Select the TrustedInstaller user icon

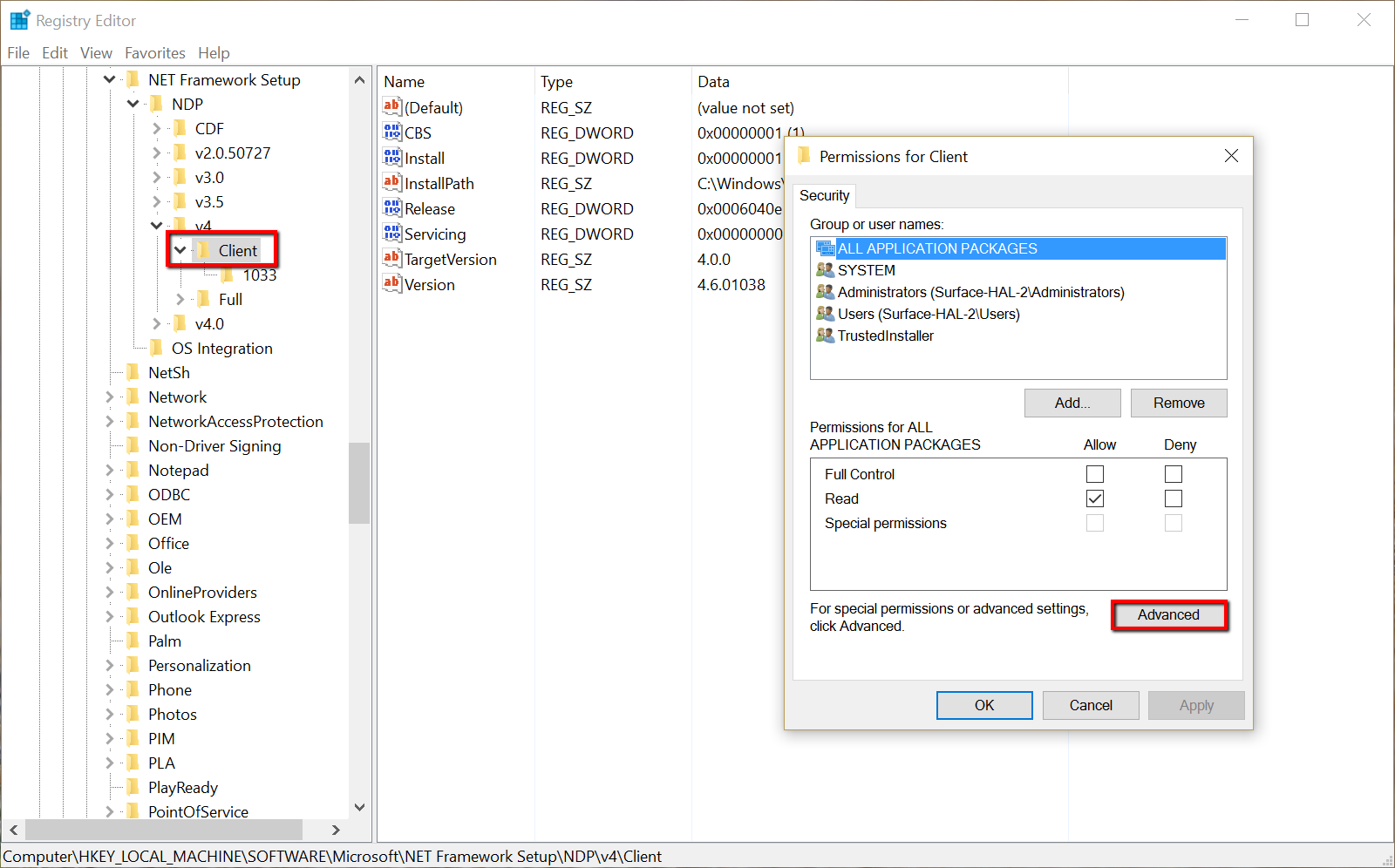point(825,336)
